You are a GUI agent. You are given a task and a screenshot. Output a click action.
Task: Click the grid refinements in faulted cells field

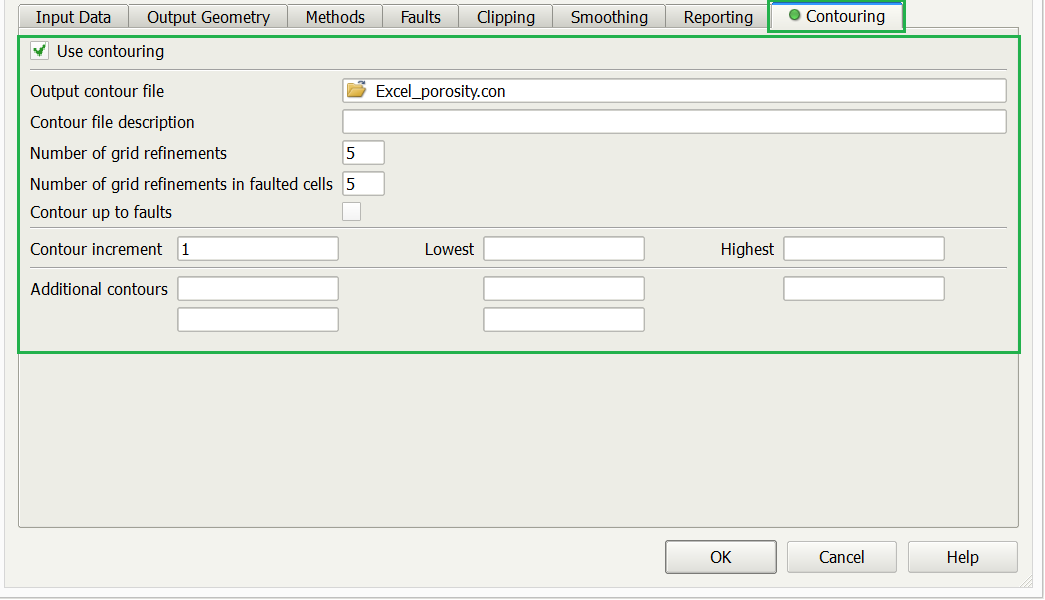(x=363, y=184)
